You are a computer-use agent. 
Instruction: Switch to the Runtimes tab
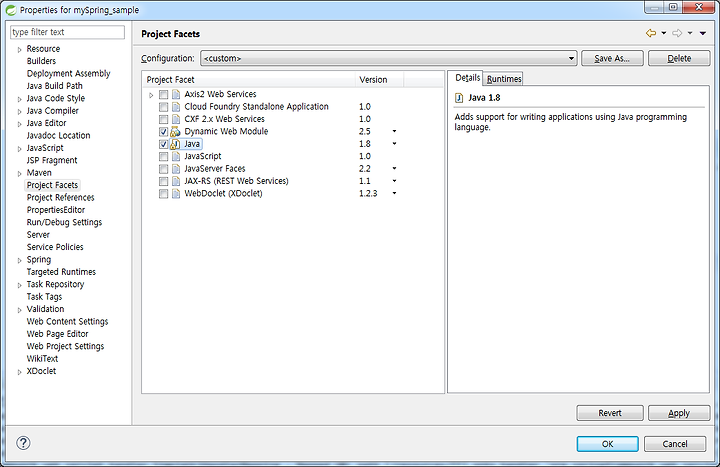coord(504,79)
